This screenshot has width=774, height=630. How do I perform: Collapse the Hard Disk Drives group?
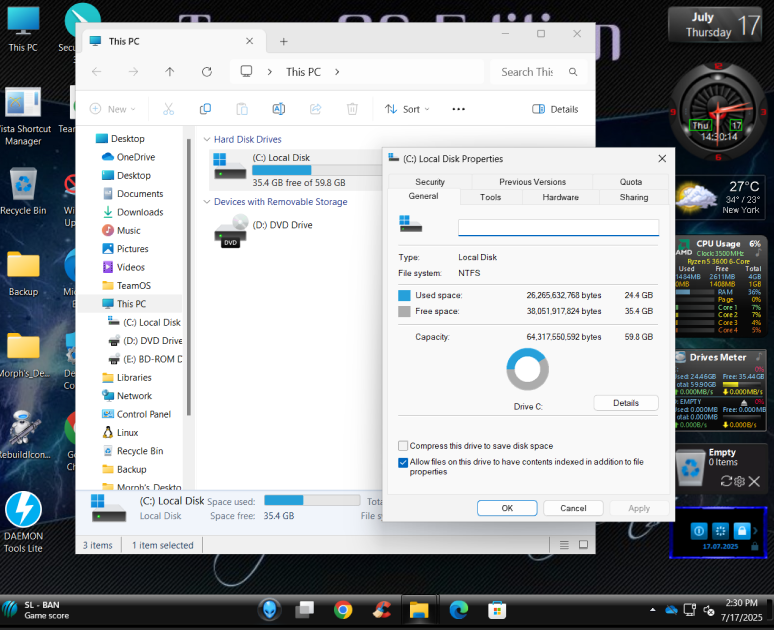[207, 140]
